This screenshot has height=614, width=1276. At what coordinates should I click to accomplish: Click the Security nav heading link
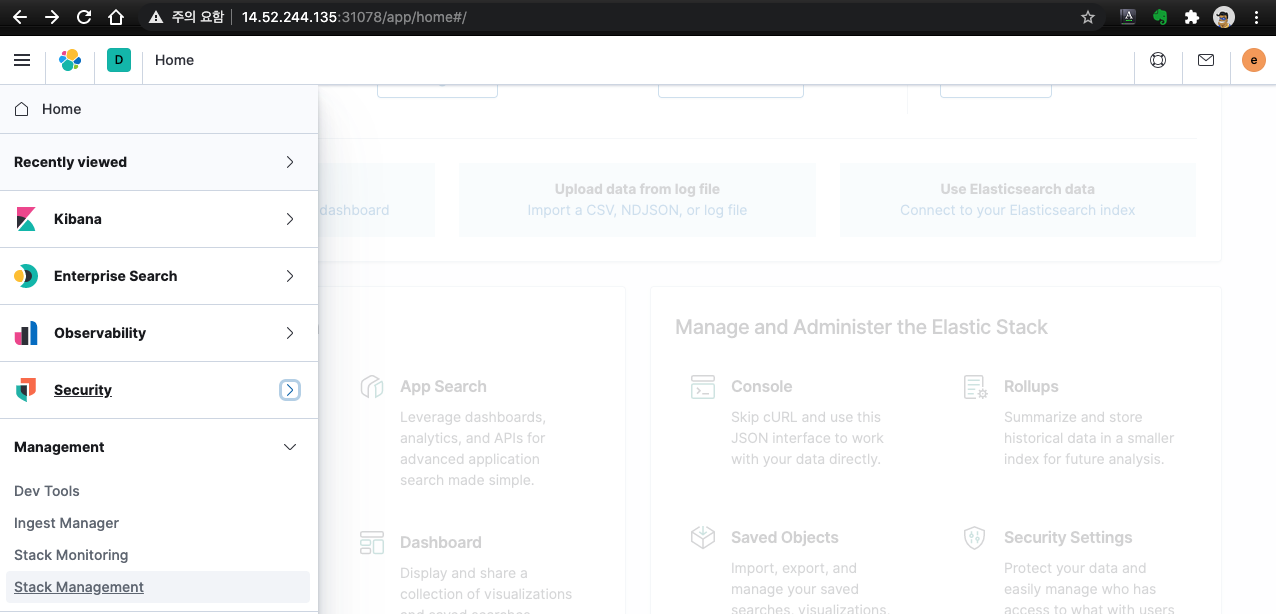[83, 390]
